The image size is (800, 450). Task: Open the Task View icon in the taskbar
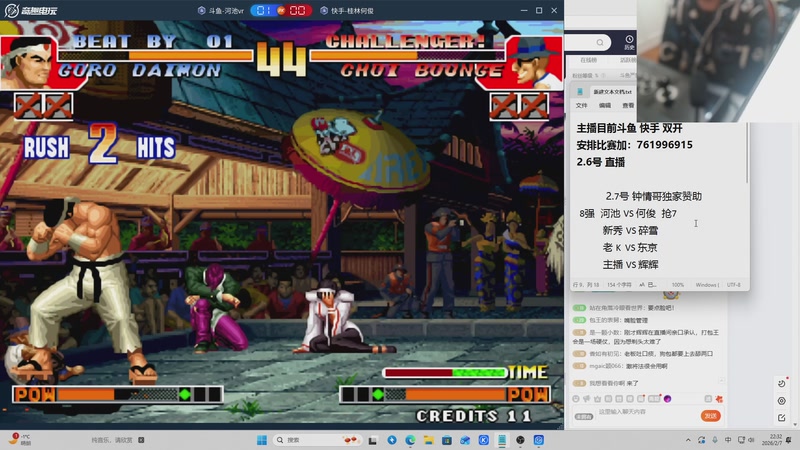coord(373,440)
